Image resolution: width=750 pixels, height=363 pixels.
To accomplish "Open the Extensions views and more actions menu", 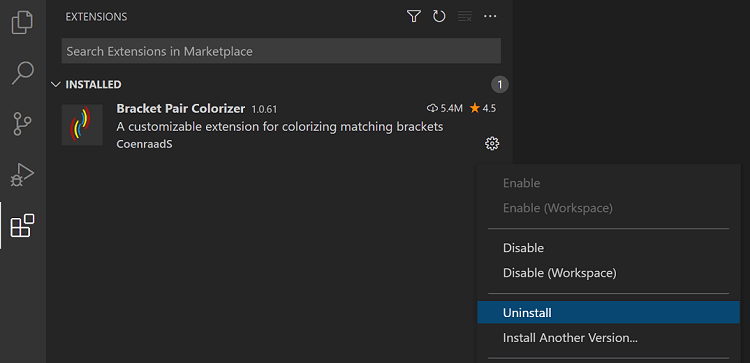I will tap(490, 17).
